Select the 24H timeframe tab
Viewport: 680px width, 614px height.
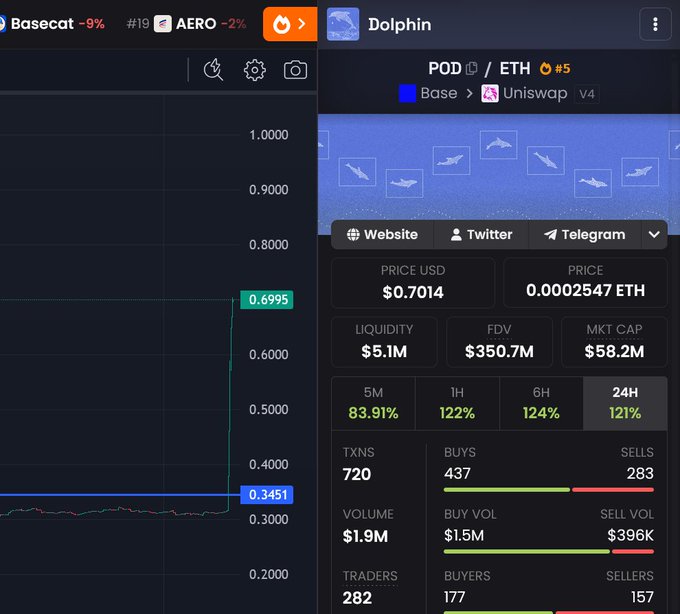(x=625, y=403)
